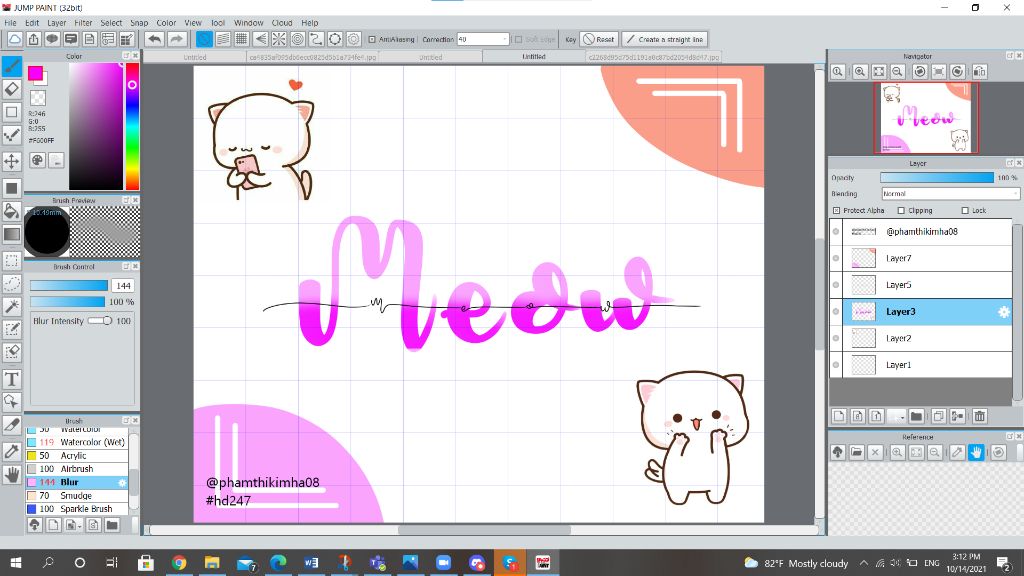The image size is (1024, 576).
Task: Open the Snap menu
Action: 139,22
